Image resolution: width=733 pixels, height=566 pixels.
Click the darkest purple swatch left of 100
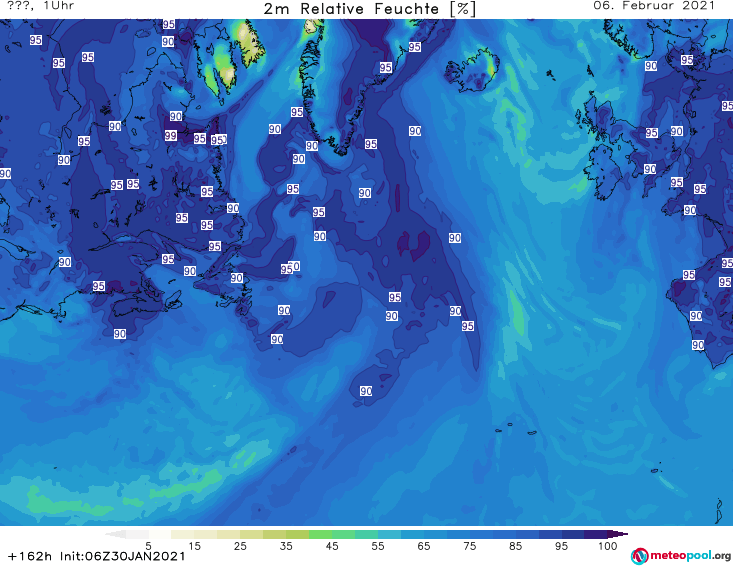coord(596,534)
